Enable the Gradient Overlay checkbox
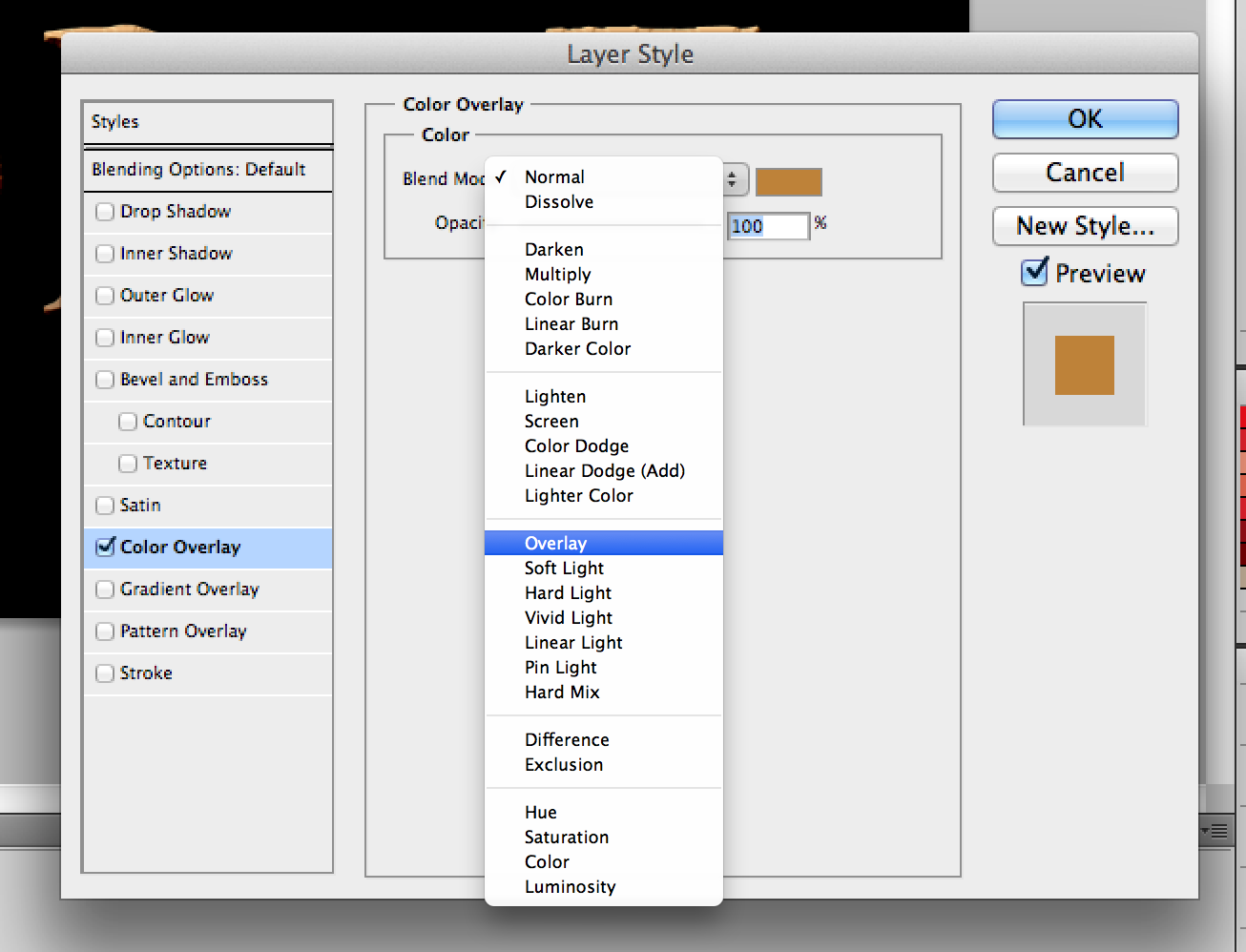 tap(105, 590)
